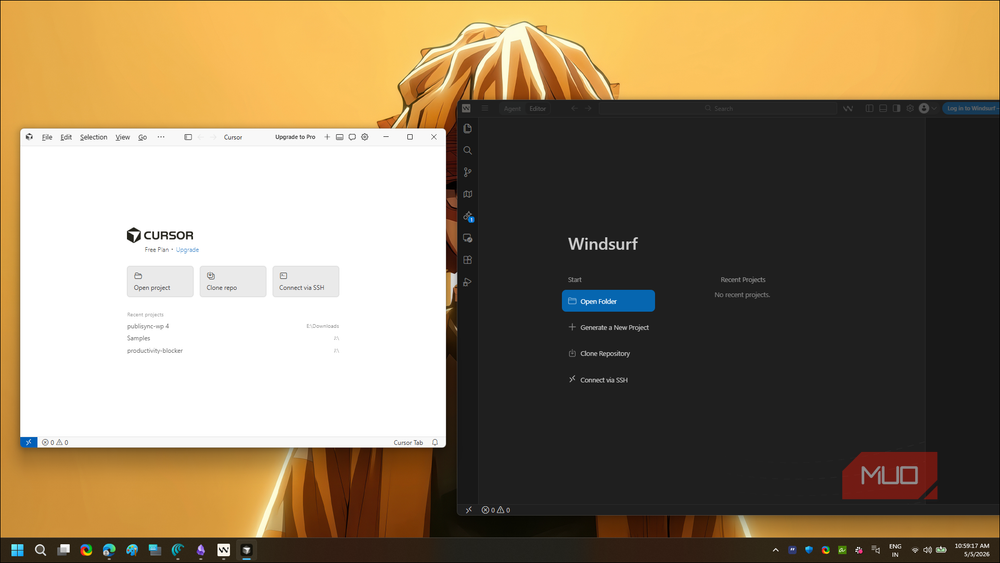1000x563 pixels.
Task: Click Clone repo in Cursor
Action: pyautogui.click(x=233, y=281)
